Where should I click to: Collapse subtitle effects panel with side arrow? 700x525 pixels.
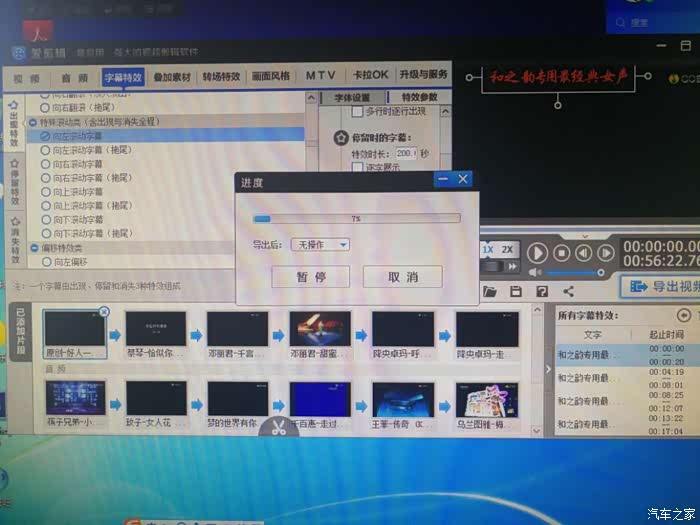(x=549, y=369)
